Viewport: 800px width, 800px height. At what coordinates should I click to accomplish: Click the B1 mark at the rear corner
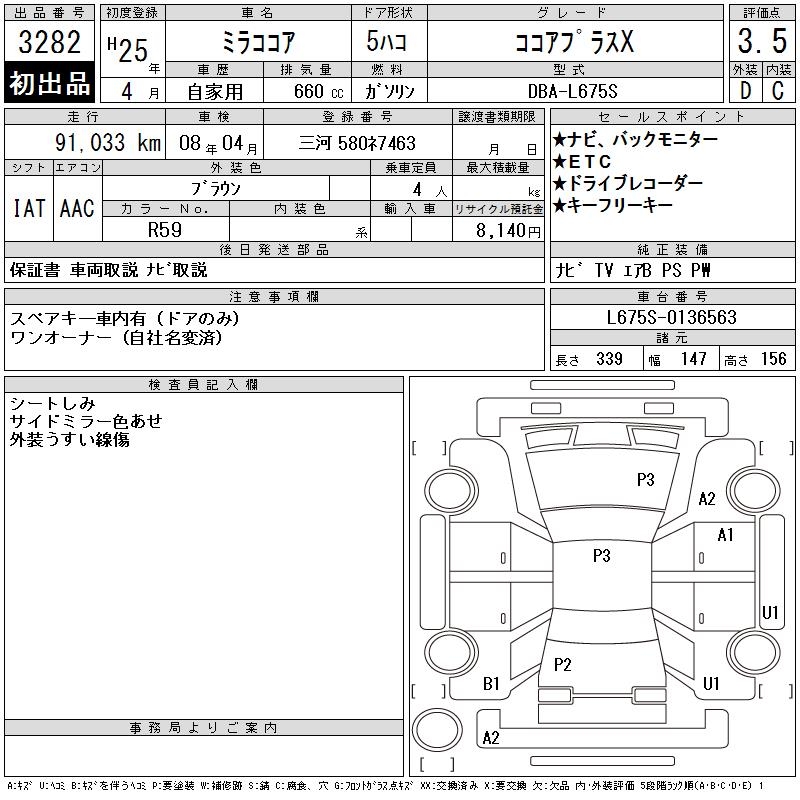pos(491,684)
